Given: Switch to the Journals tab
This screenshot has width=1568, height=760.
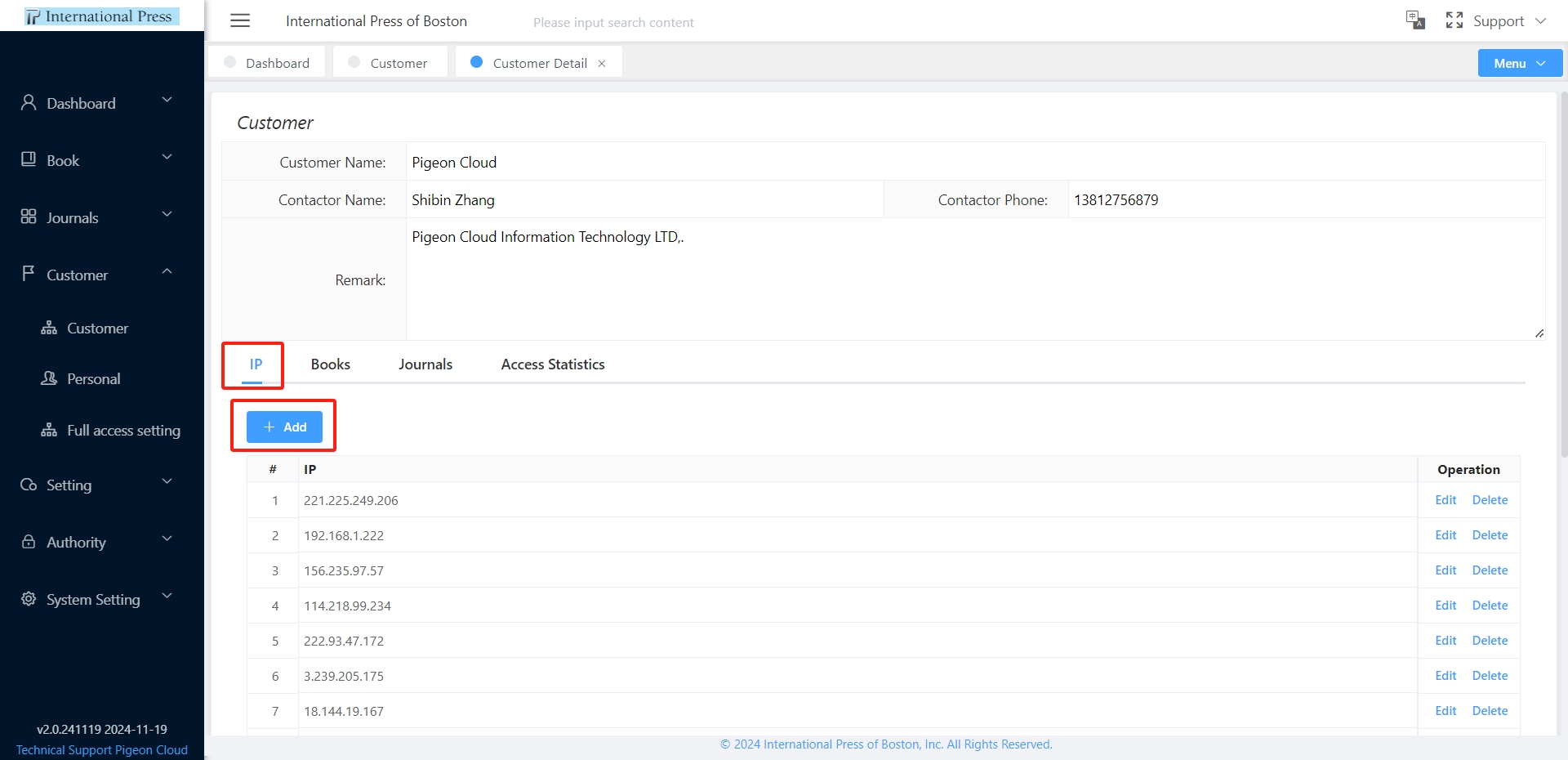Looking at the screenshot, I should click(425, 364).
